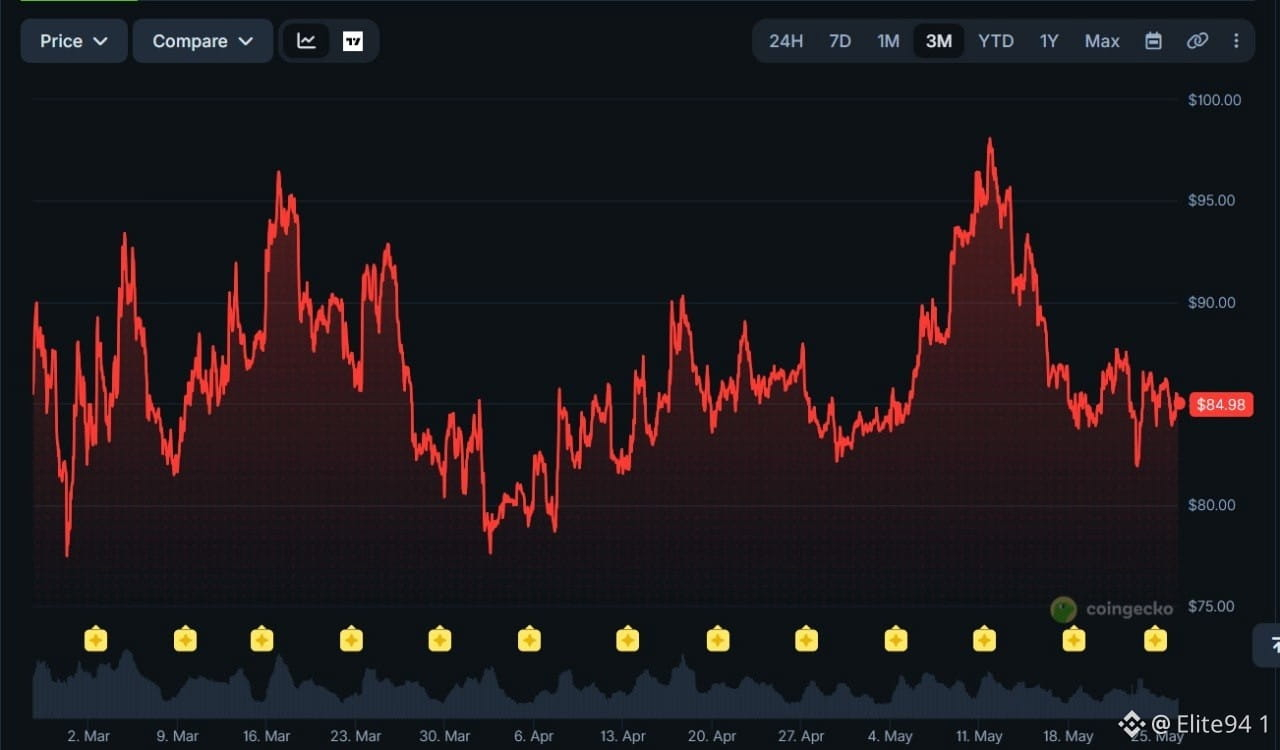Image resolution: width=1280 pixels, height=750 pixels.
Task: Open the yellow event marker above 30. Mar
Action: point(440,638)
